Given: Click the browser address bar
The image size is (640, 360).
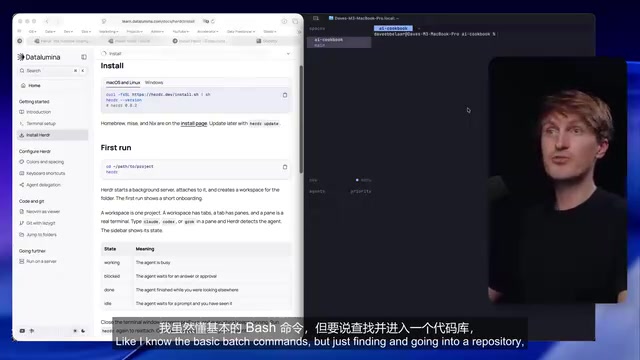Looking at the screenshot, I should pos(158,21).
